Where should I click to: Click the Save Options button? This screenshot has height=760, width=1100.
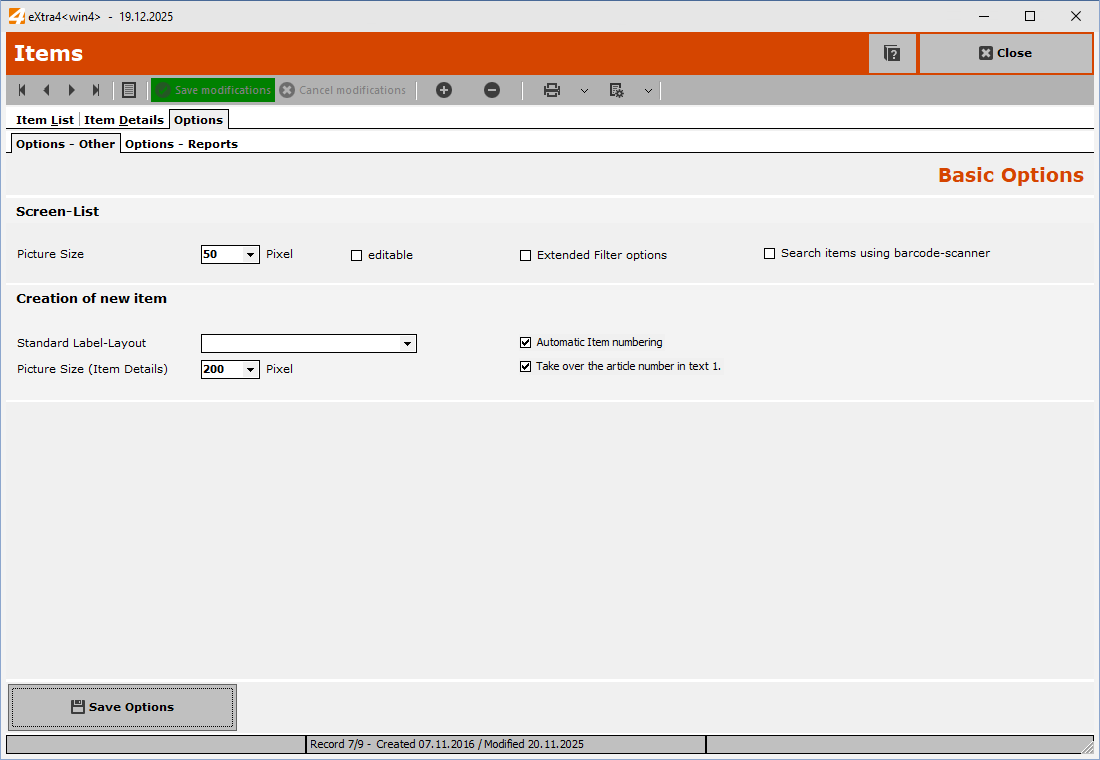pos(123,707)
